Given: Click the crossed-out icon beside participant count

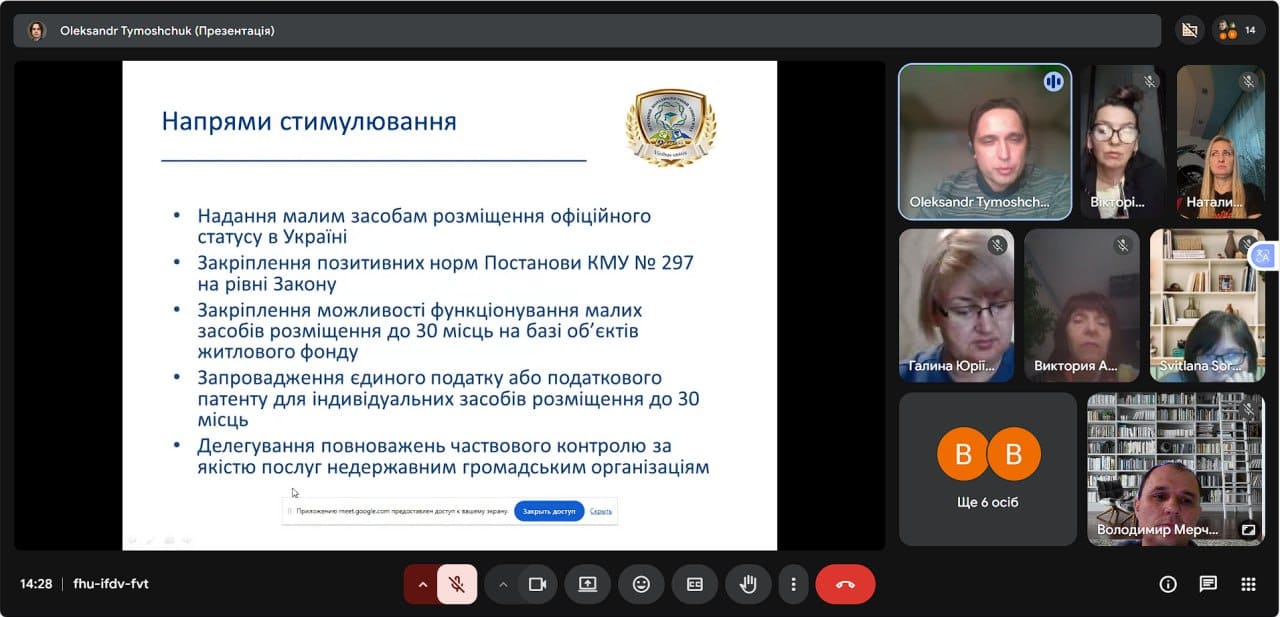Looking at the screenshot, I should pos(1189,30).
